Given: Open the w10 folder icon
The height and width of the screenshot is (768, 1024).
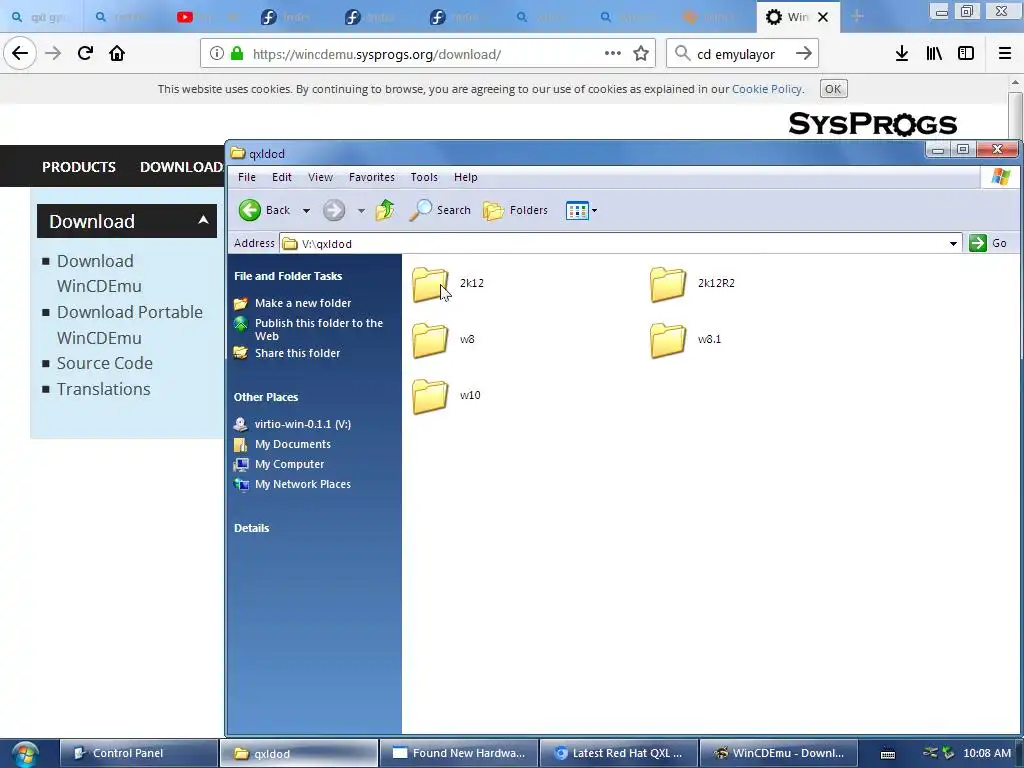Looking at the screenshot, I should click(x=430, y=396).
